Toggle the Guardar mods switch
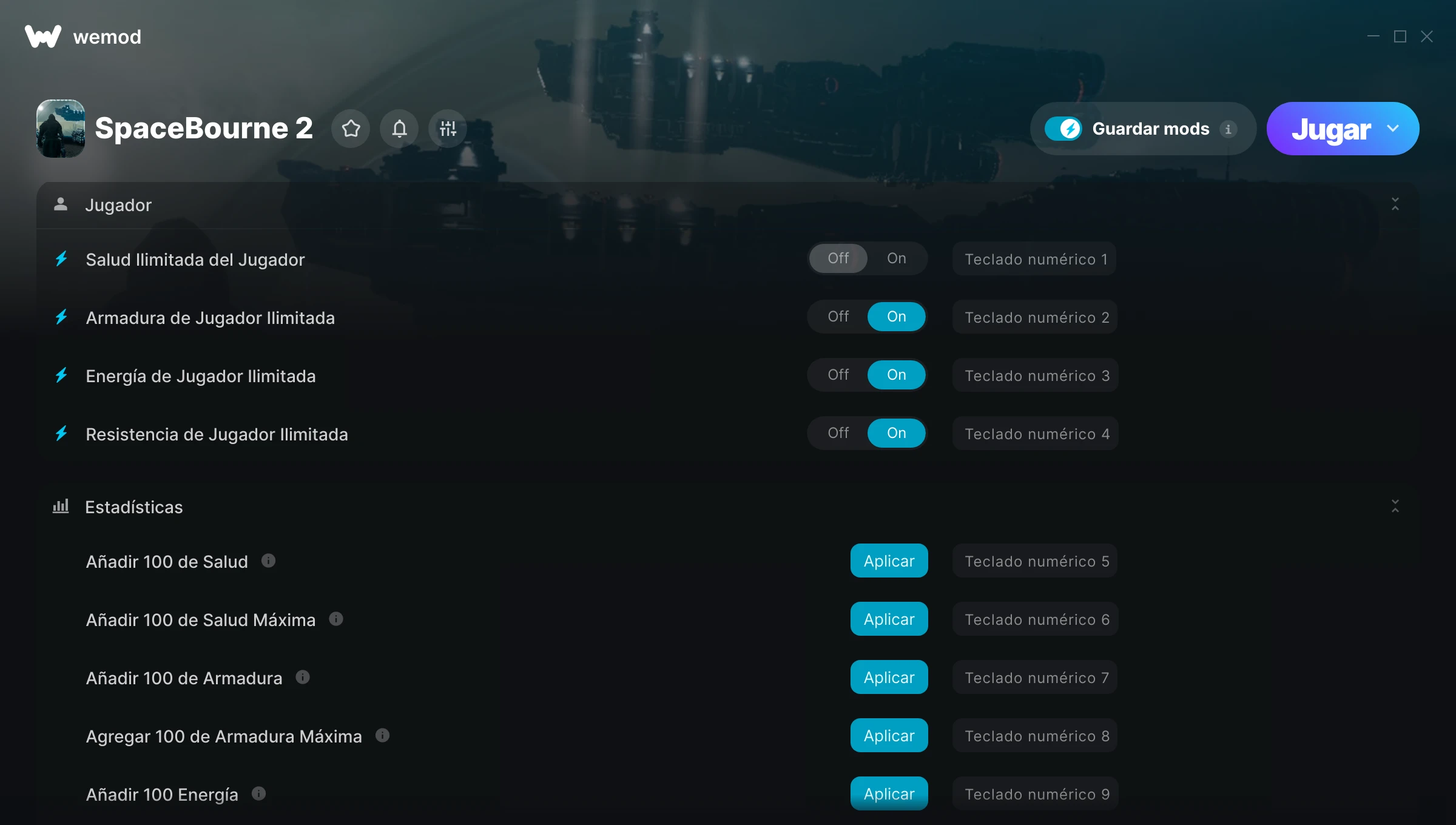 point(1063,129)
